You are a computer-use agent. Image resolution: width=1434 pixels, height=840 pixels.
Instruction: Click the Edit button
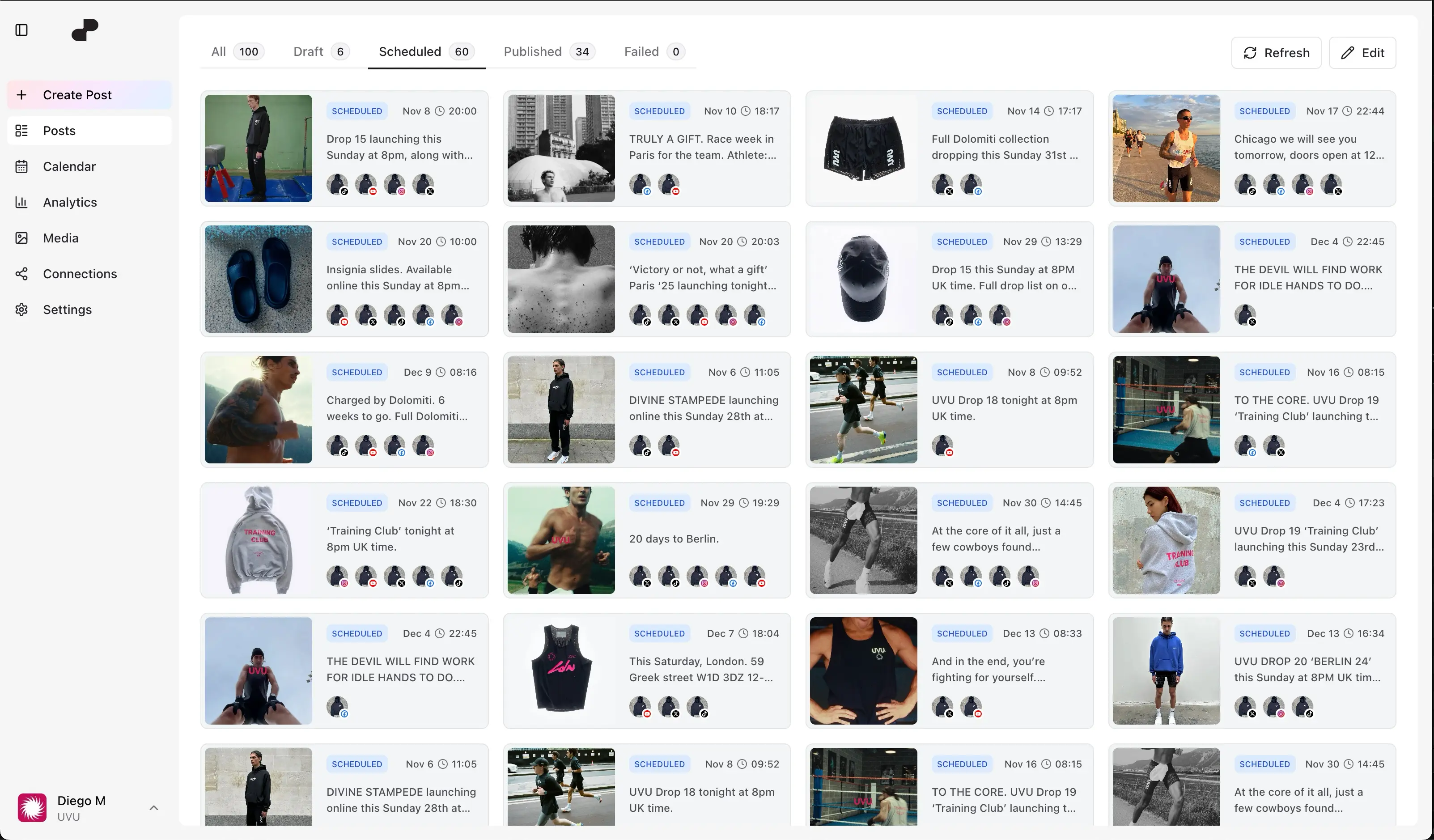[x=1362, y=52]
